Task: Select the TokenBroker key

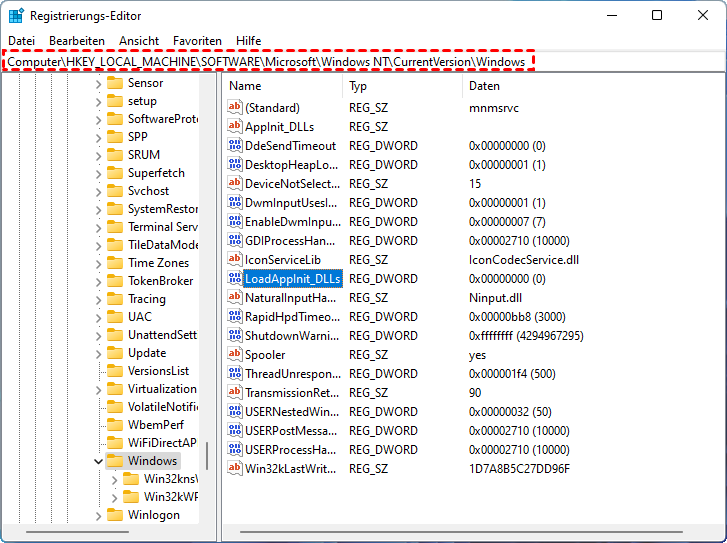Action: tap(160, 281)
